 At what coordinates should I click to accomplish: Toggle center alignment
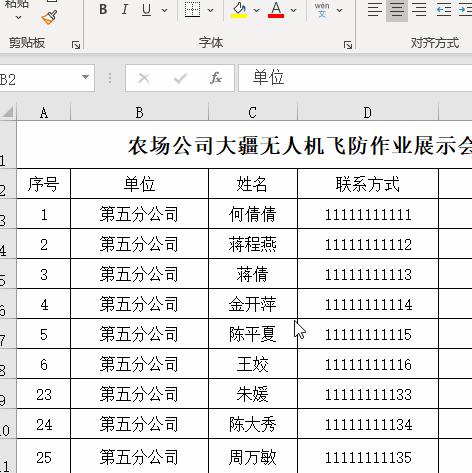pyautogui.click(x=397, y=10)
